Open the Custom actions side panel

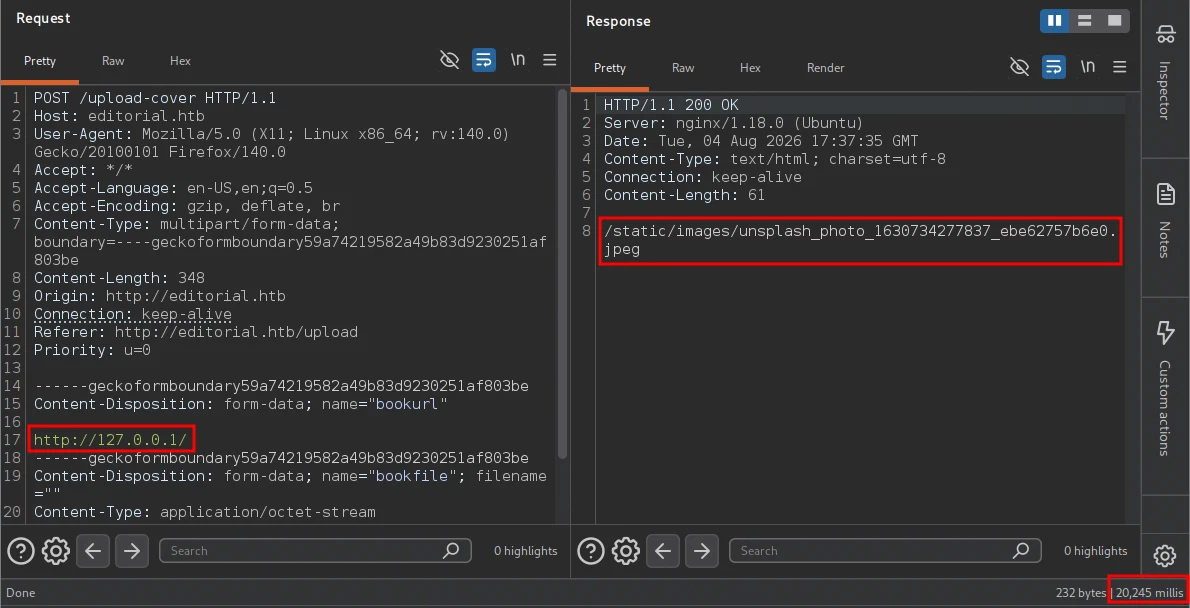point(1164,389)
